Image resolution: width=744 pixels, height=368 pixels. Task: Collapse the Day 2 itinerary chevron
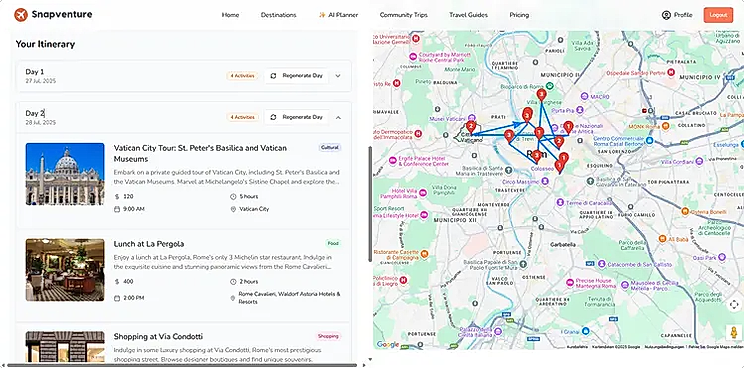pos(338,117)
